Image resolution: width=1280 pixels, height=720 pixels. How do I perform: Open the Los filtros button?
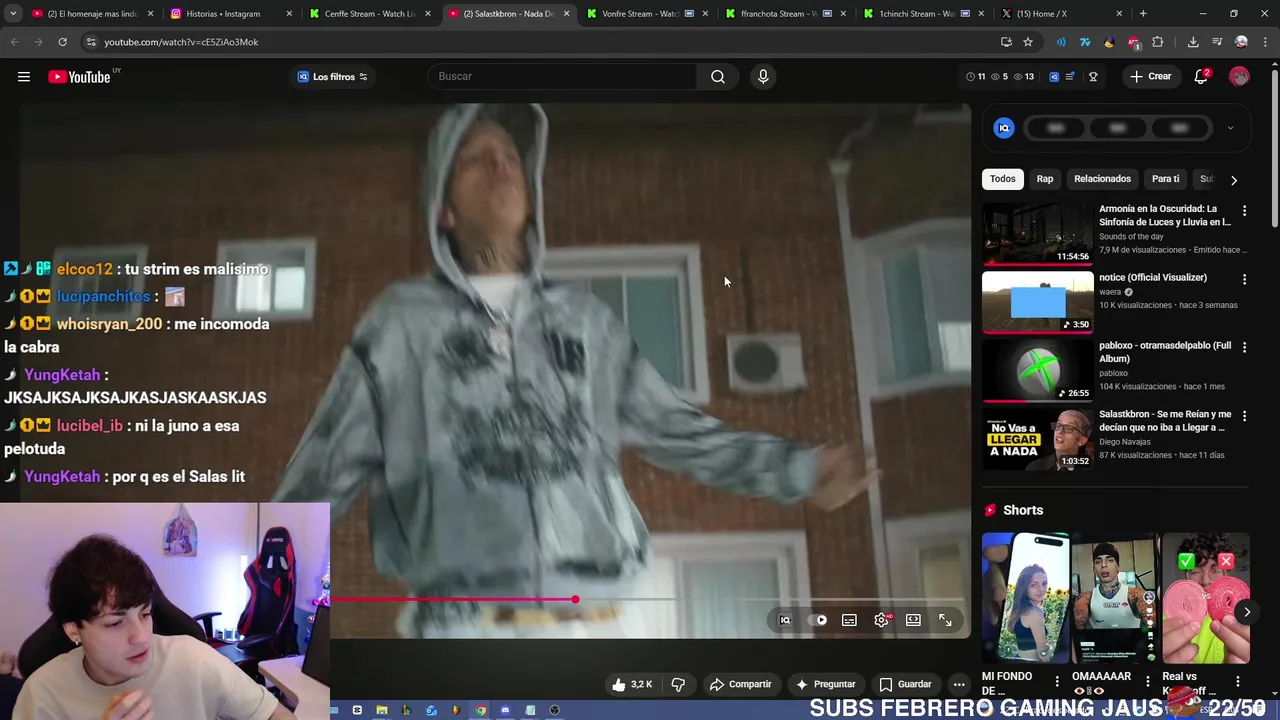click(333, 77)
